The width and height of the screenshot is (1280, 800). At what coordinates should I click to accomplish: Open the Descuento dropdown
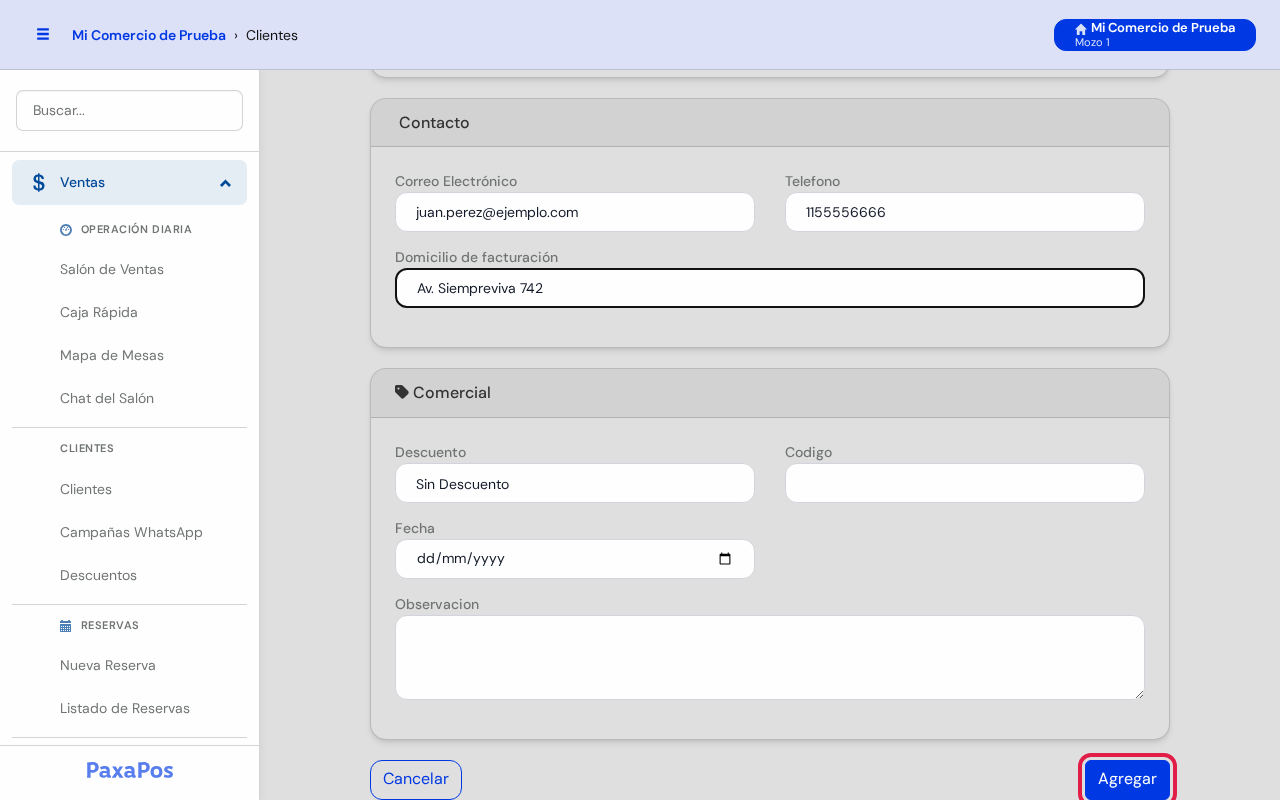pyautogui.click(x=575, y=483)
